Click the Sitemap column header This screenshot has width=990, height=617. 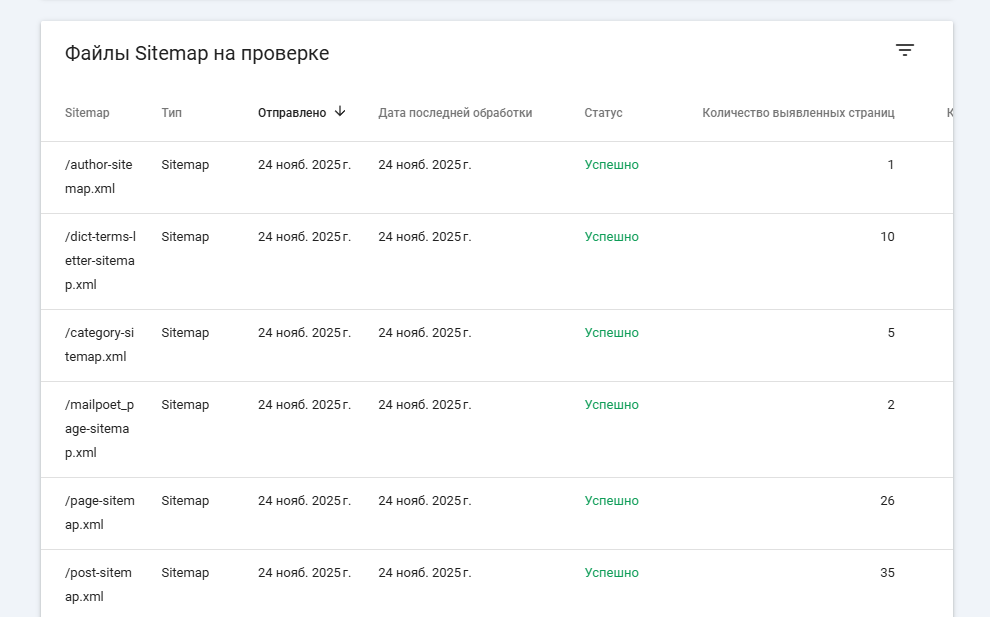click(87, 113)
